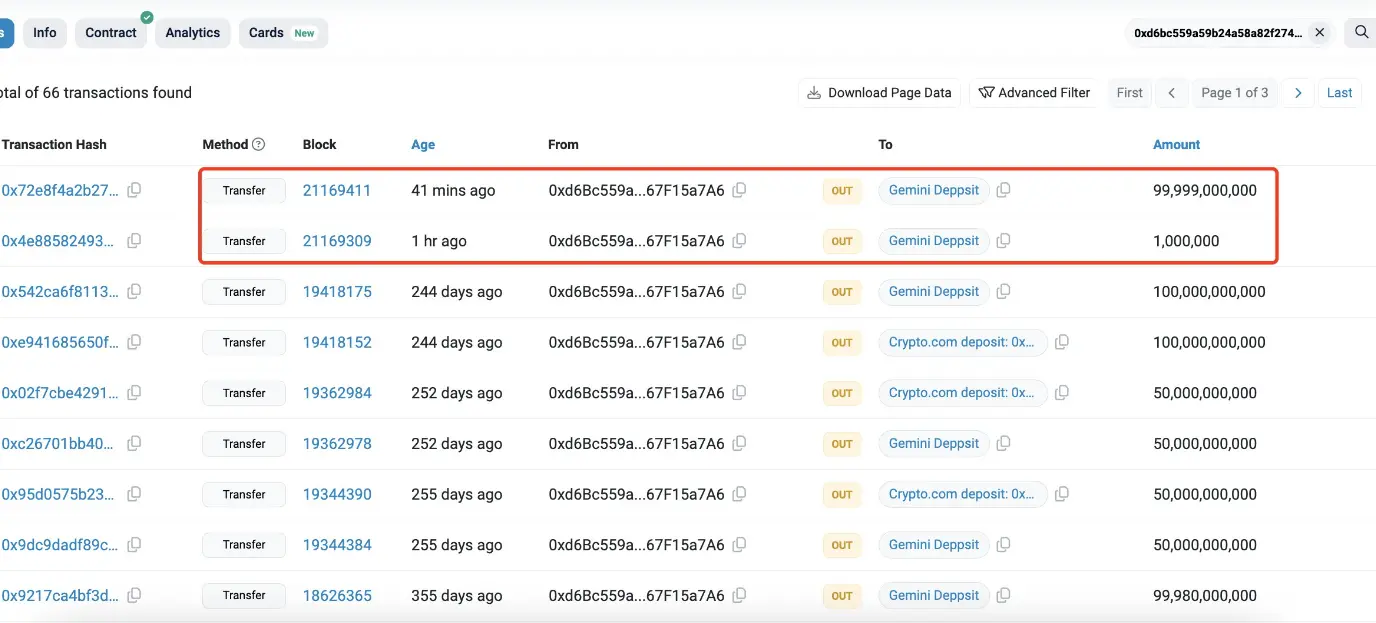
Task: Copy To address in block 21169309 row
Action: 1003,241
